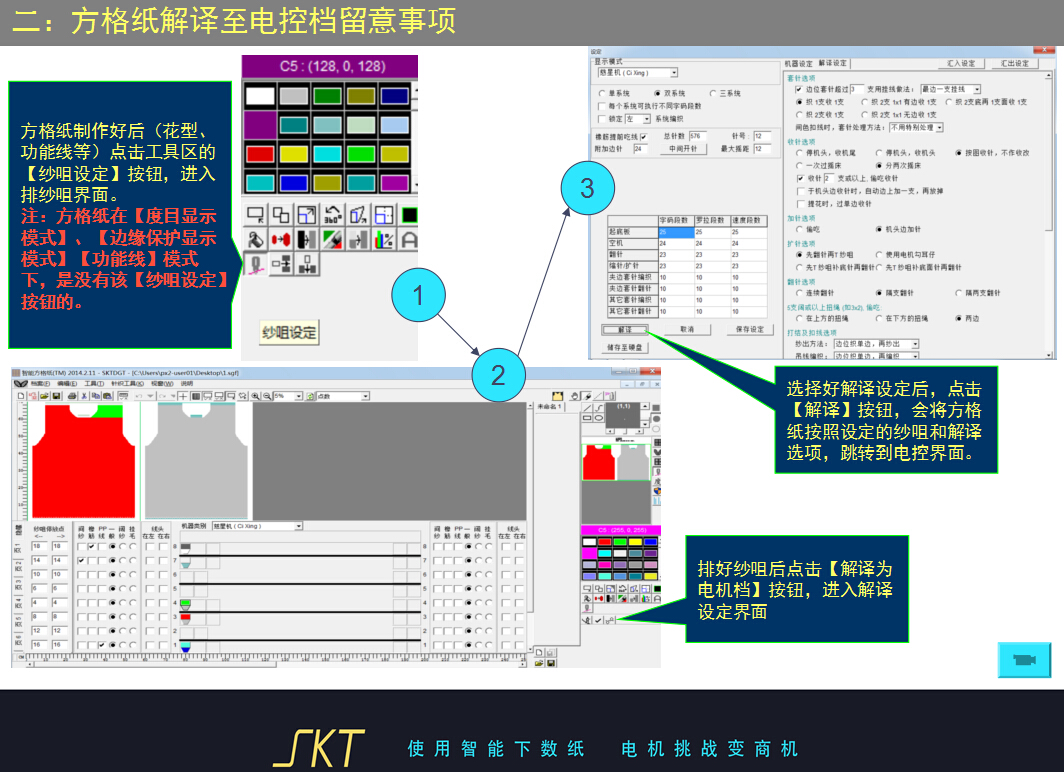Switch to the 解译设定 tab
1064x772 pixels.
coord(832,63)
